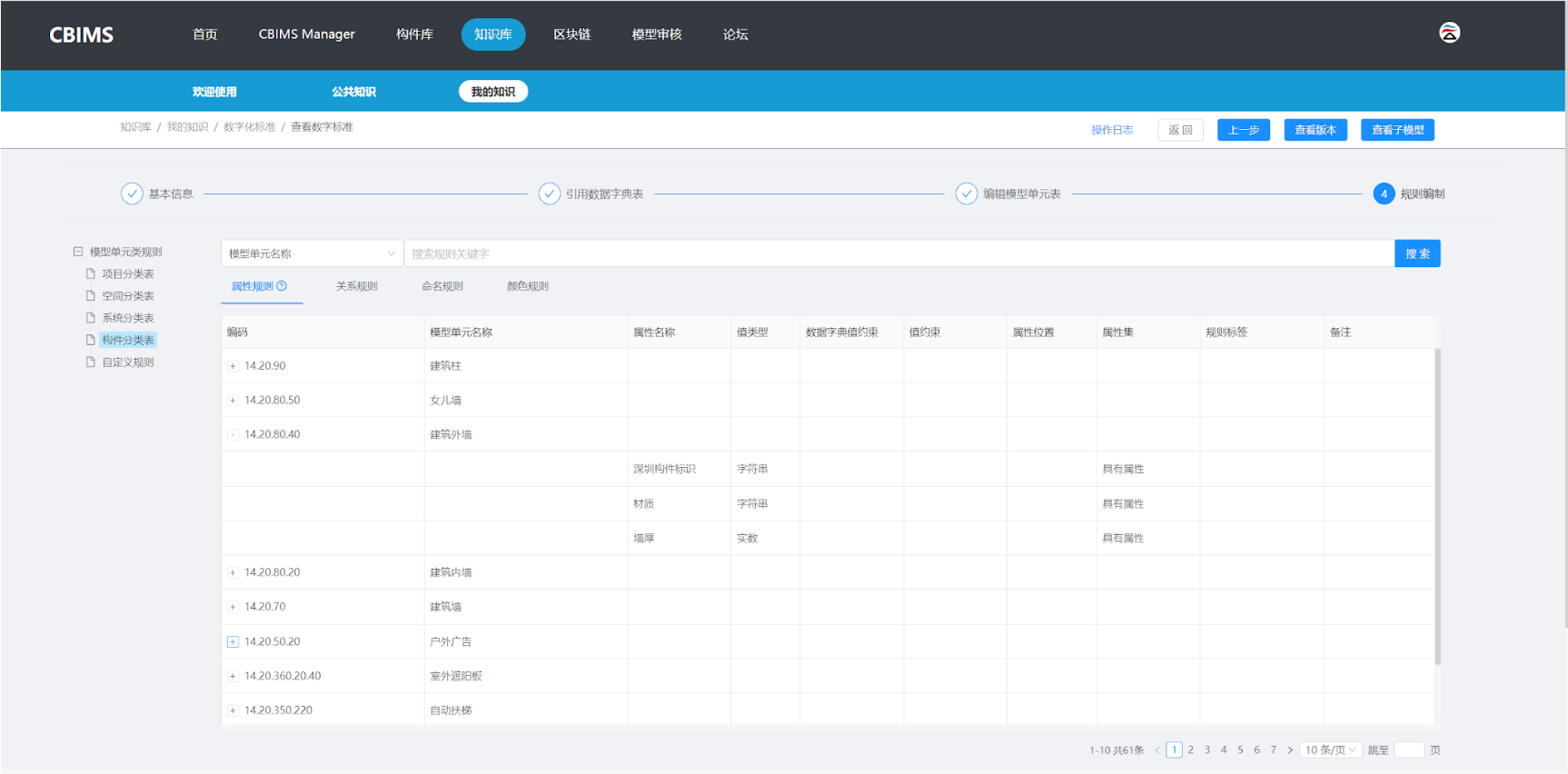Open the 模型审核 top menu item

657,35
